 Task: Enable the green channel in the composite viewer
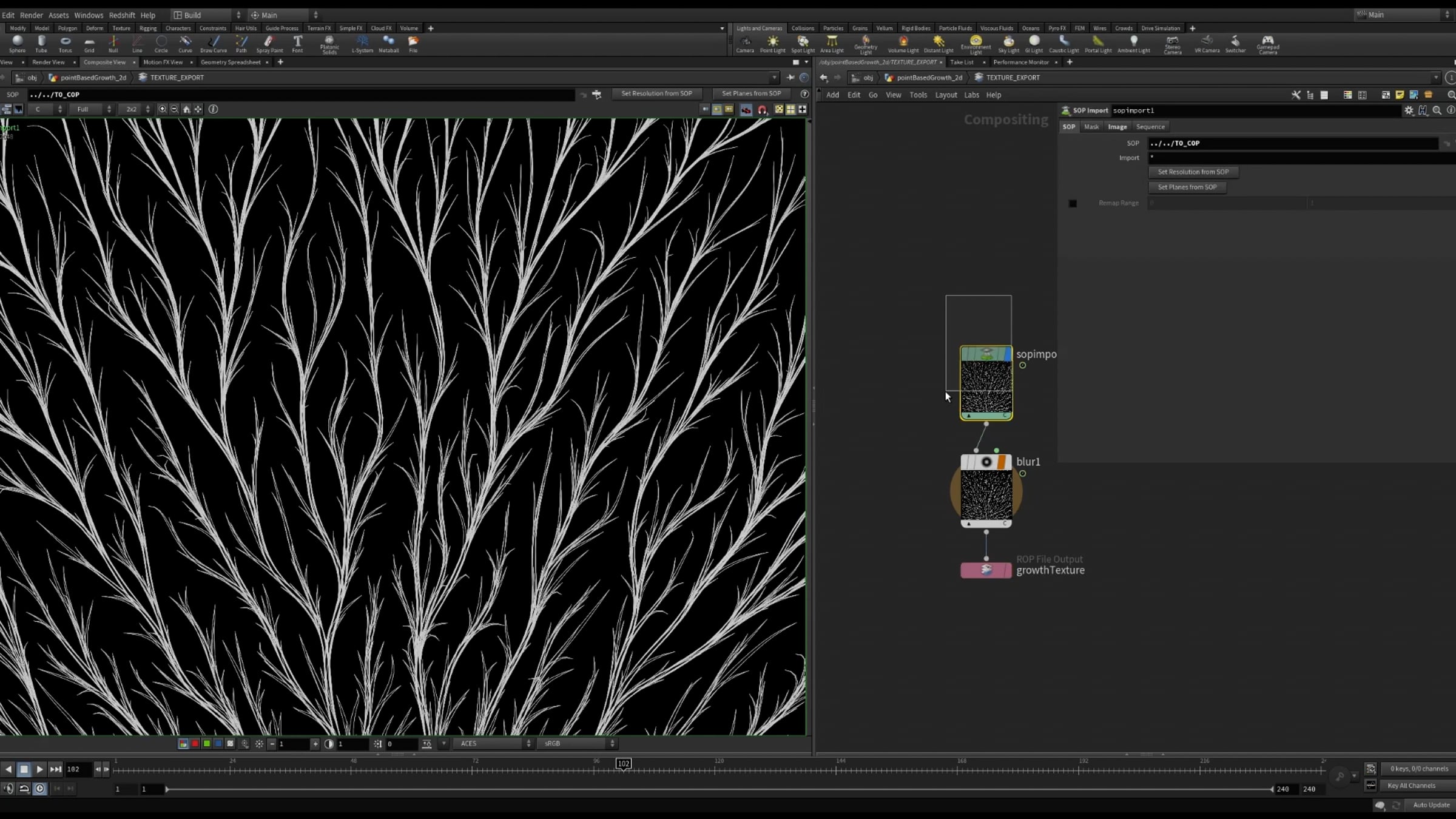[x=206, y=743]
